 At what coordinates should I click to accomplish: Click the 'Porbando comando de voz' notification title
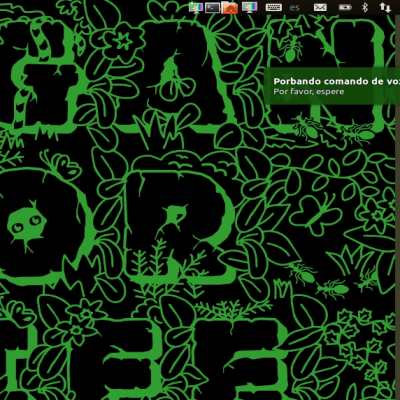click(337, 81)
